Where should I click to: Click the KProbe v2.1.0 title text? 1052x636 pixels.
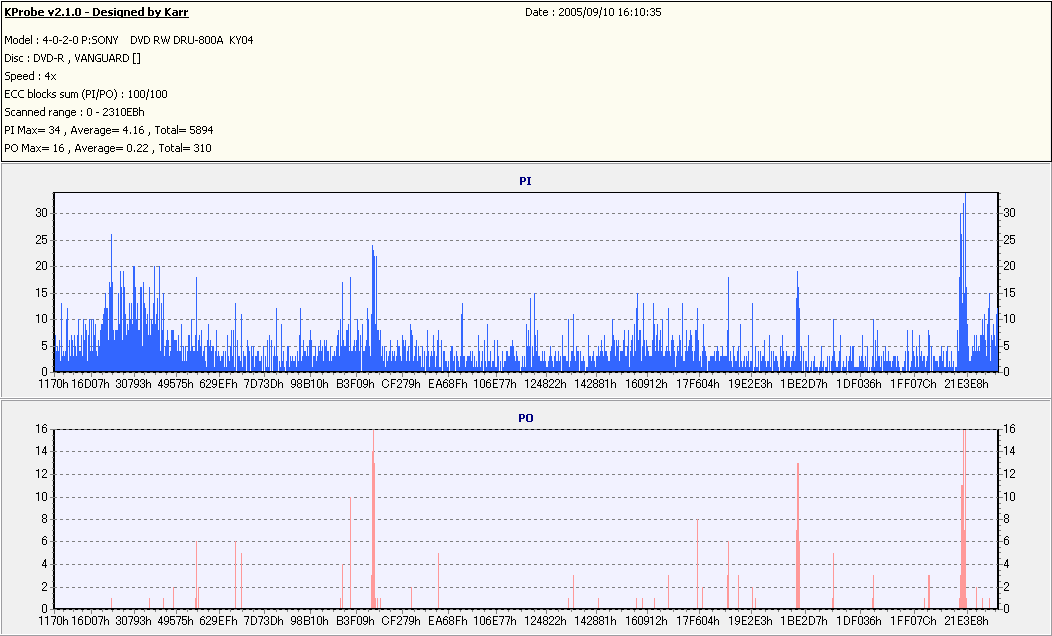[96, 12]
